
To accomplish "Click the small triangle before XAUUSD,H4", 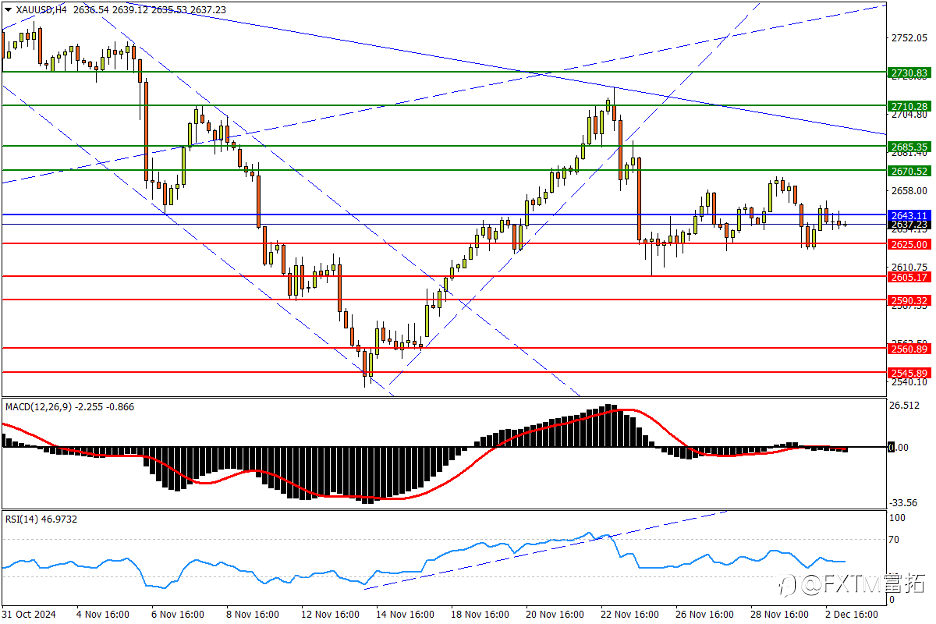I will (8, 10).
